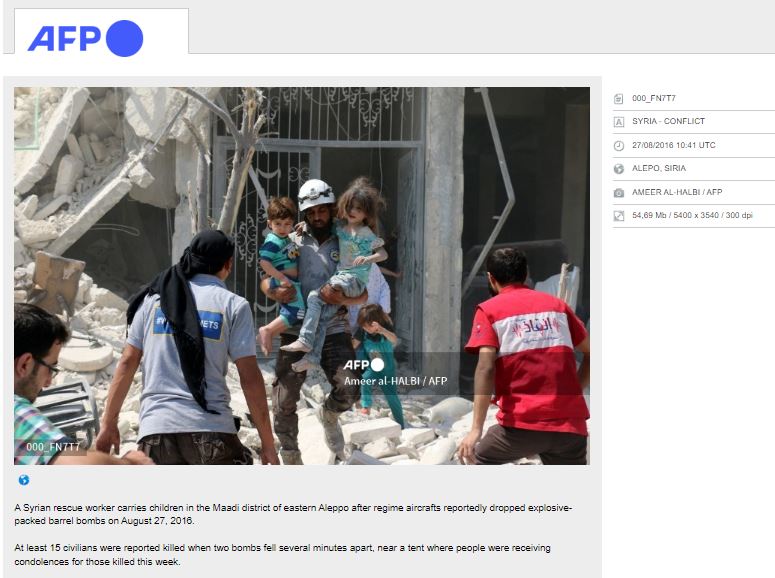Click the category icon beside SYRIA - CONFLICT
This screenshot has height=578, width=775.
(x=618, y=122)
